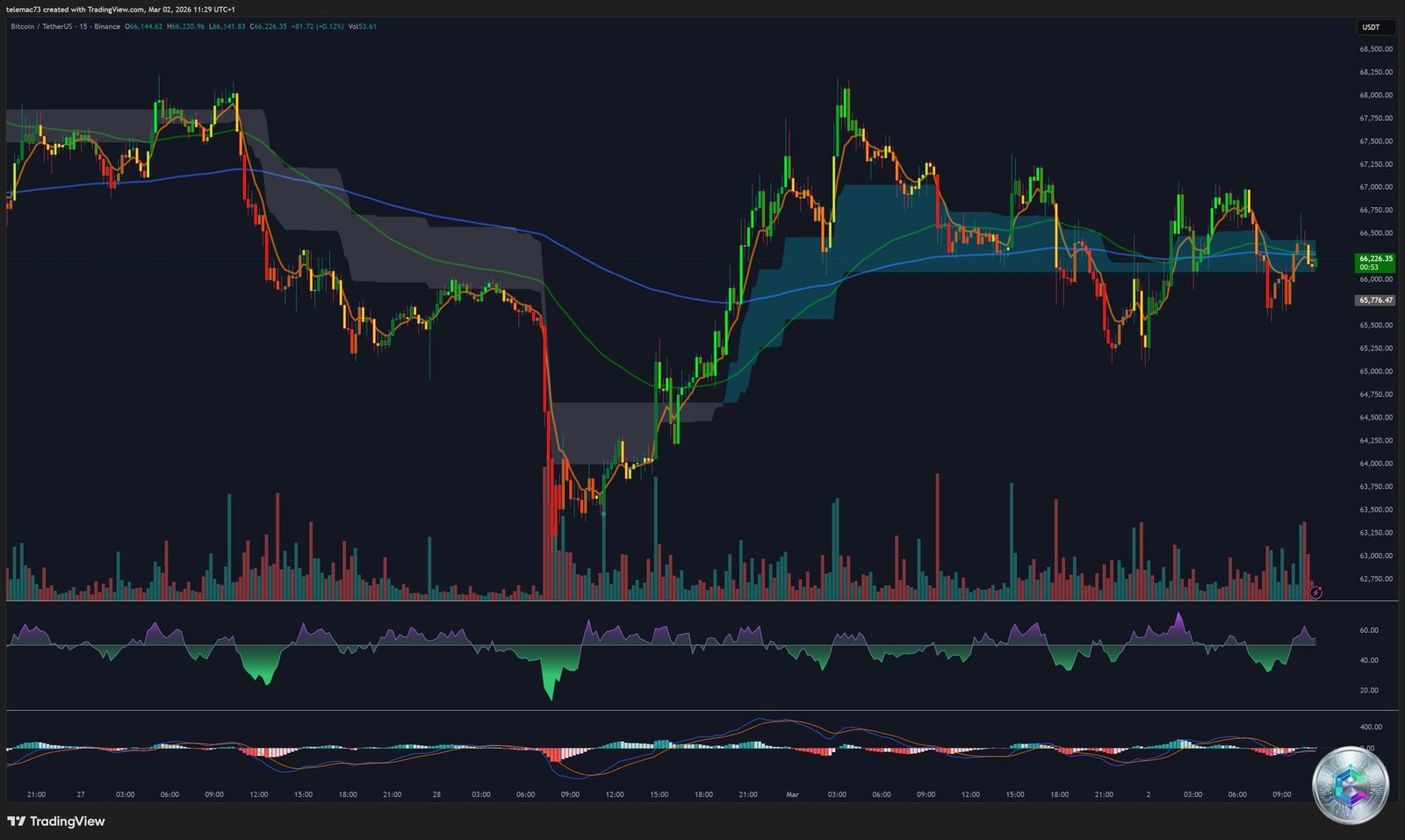
Task: Click the TradingView logo at bottom left
Action: point(57,821)
